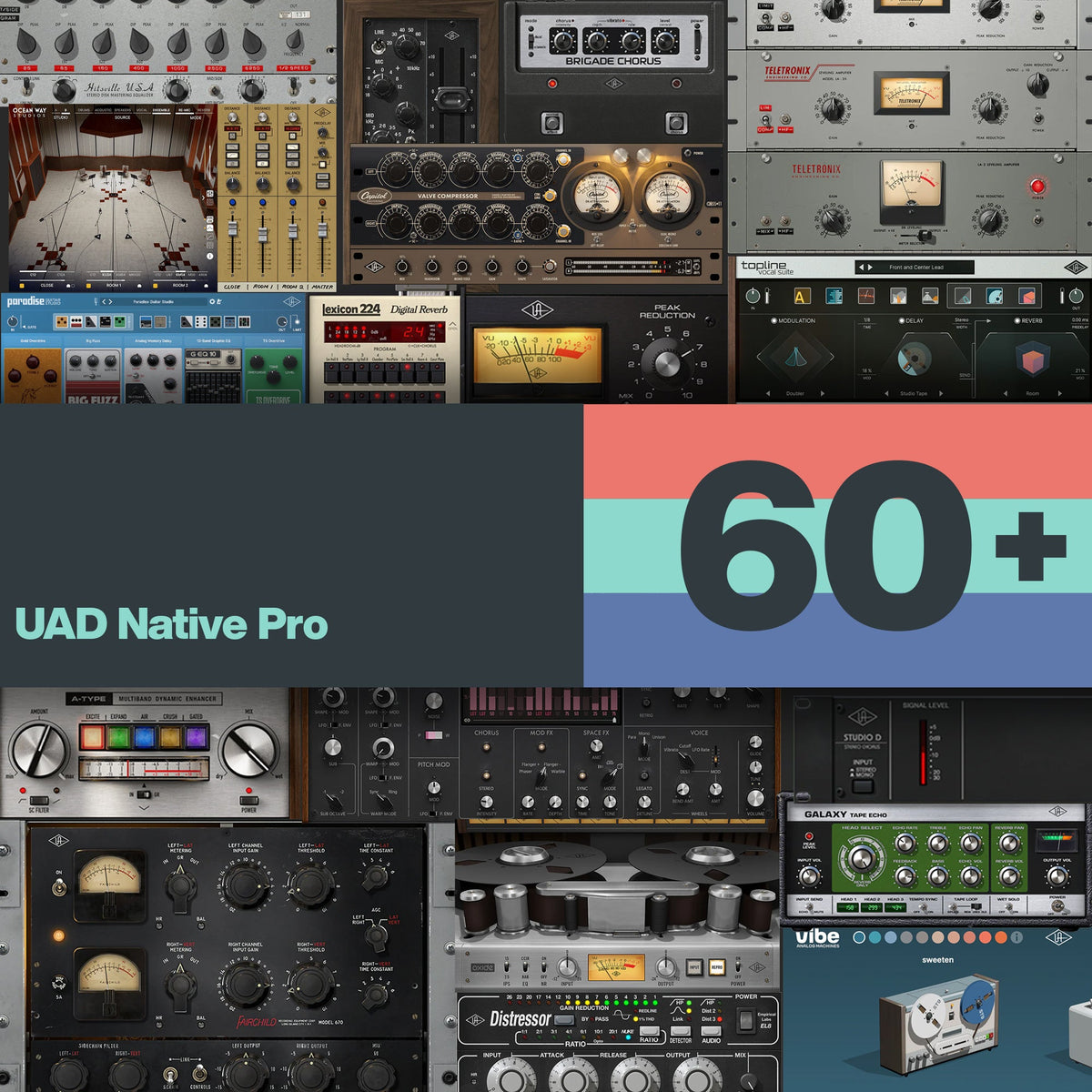Image resolution: width=1092 pixels, height=1092 pixels.
Task: Click the UA diamond logo beside the Distressor name
Action: click(474, 1019)
